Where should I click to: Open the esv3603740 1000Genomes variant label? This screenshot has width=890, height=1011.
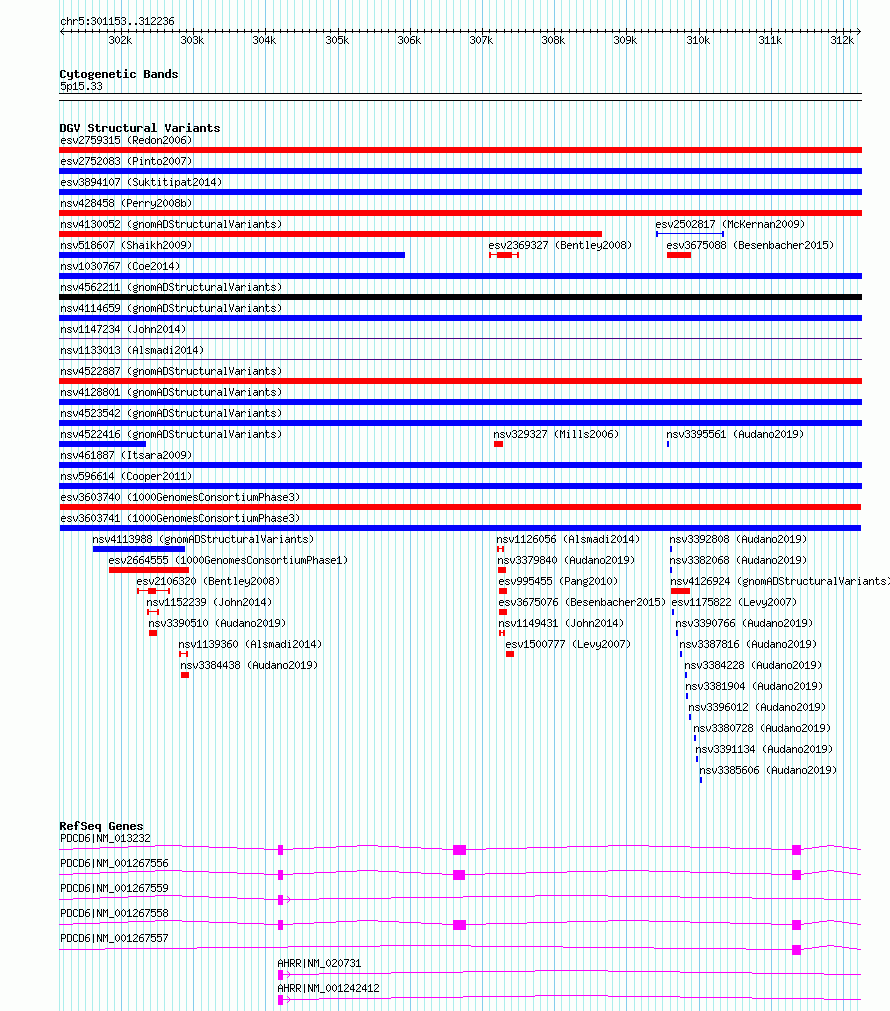pos(180,497)
